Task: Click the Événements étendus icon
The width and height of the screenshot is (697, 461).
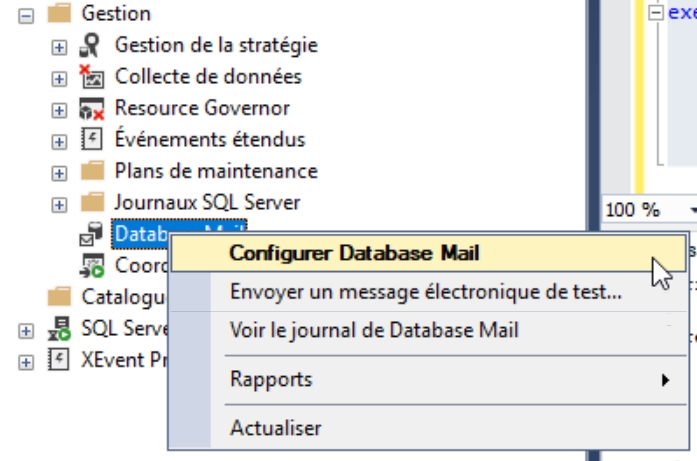Action: coord(92,140)
